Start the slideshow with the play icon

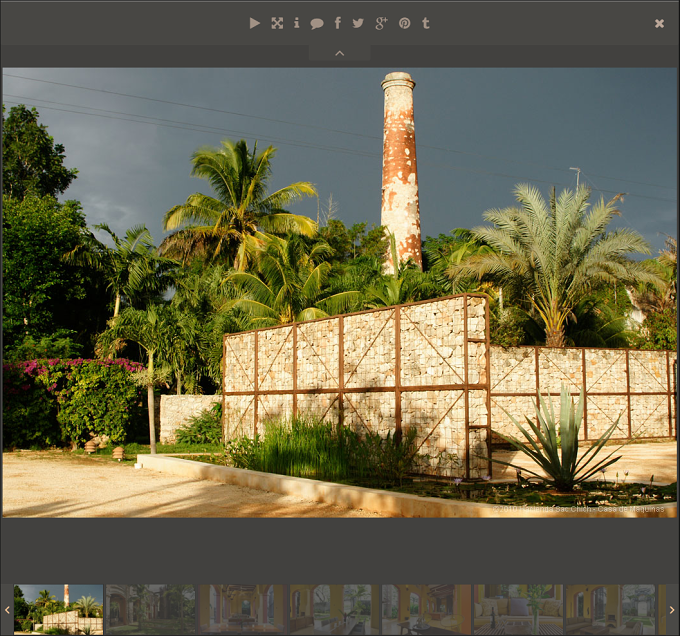pyautogui.click(x=255, y=23)
